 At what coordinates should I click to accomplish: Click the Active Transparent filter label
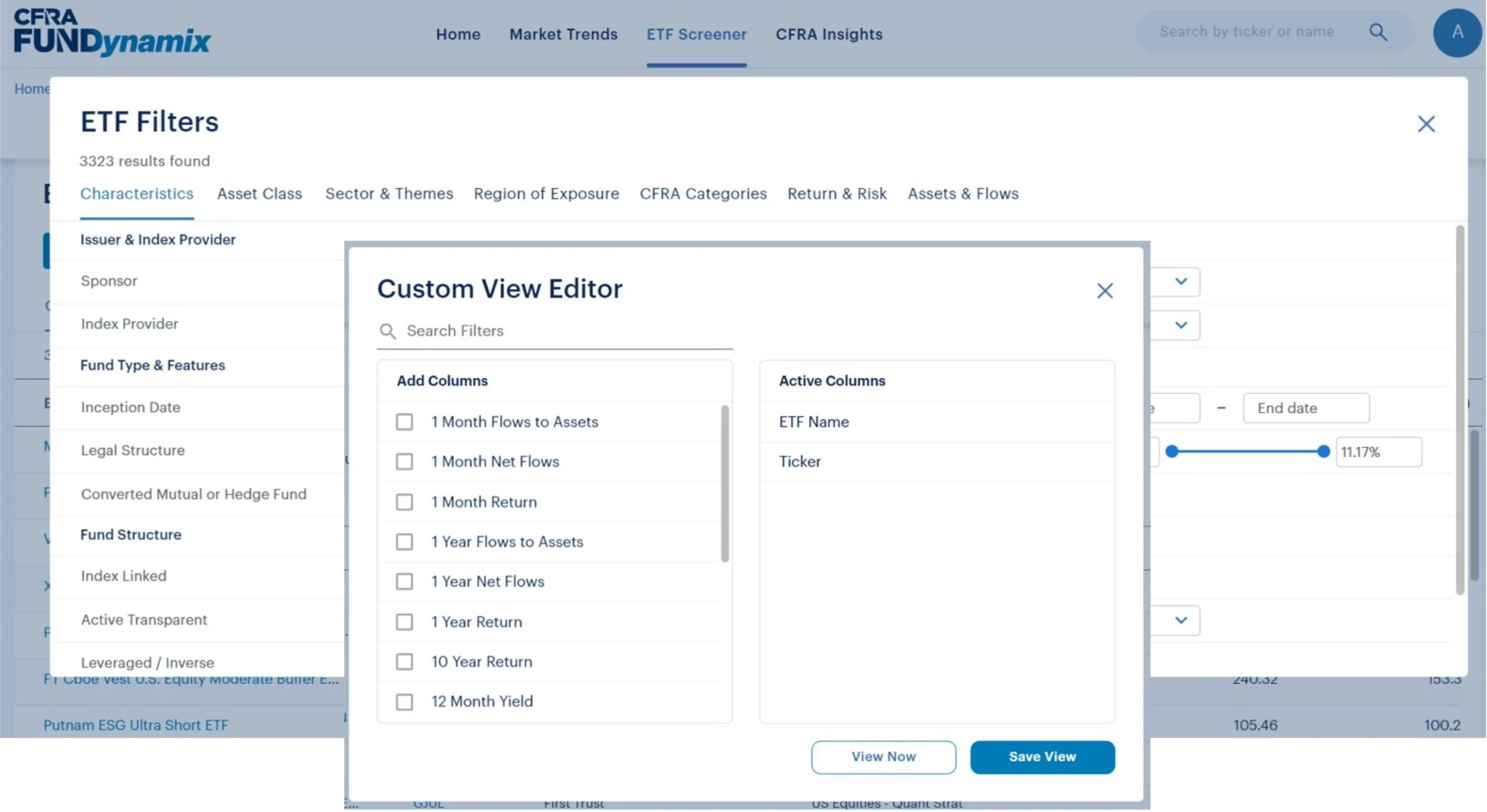(144, 620)
